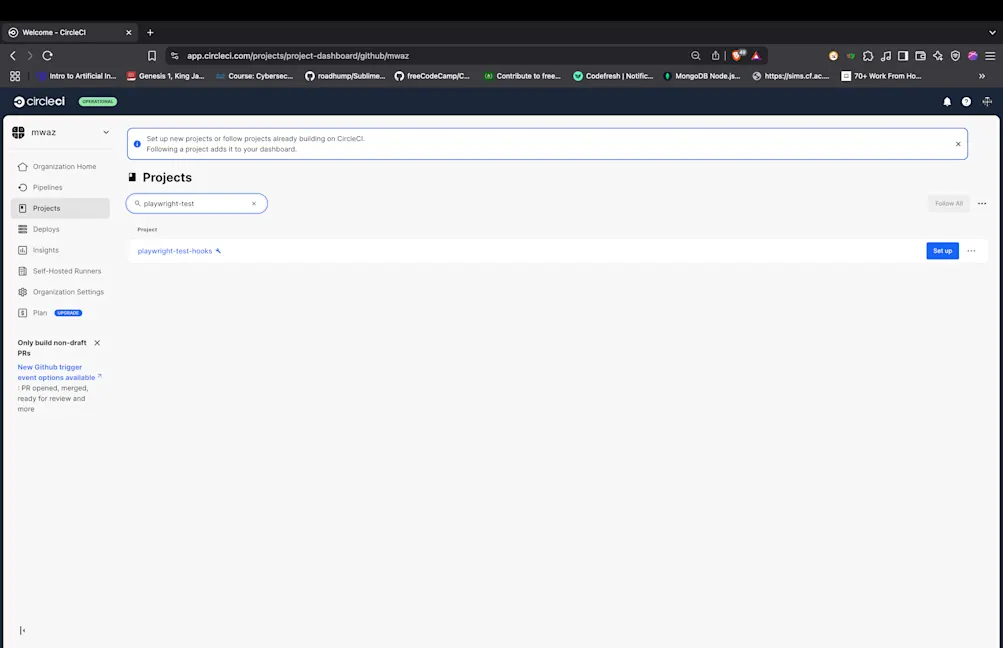Image resolution: width=1003 pixels, height=648 pixels.
Task: Open the help question mark icon
Action: tap(966, 102)
